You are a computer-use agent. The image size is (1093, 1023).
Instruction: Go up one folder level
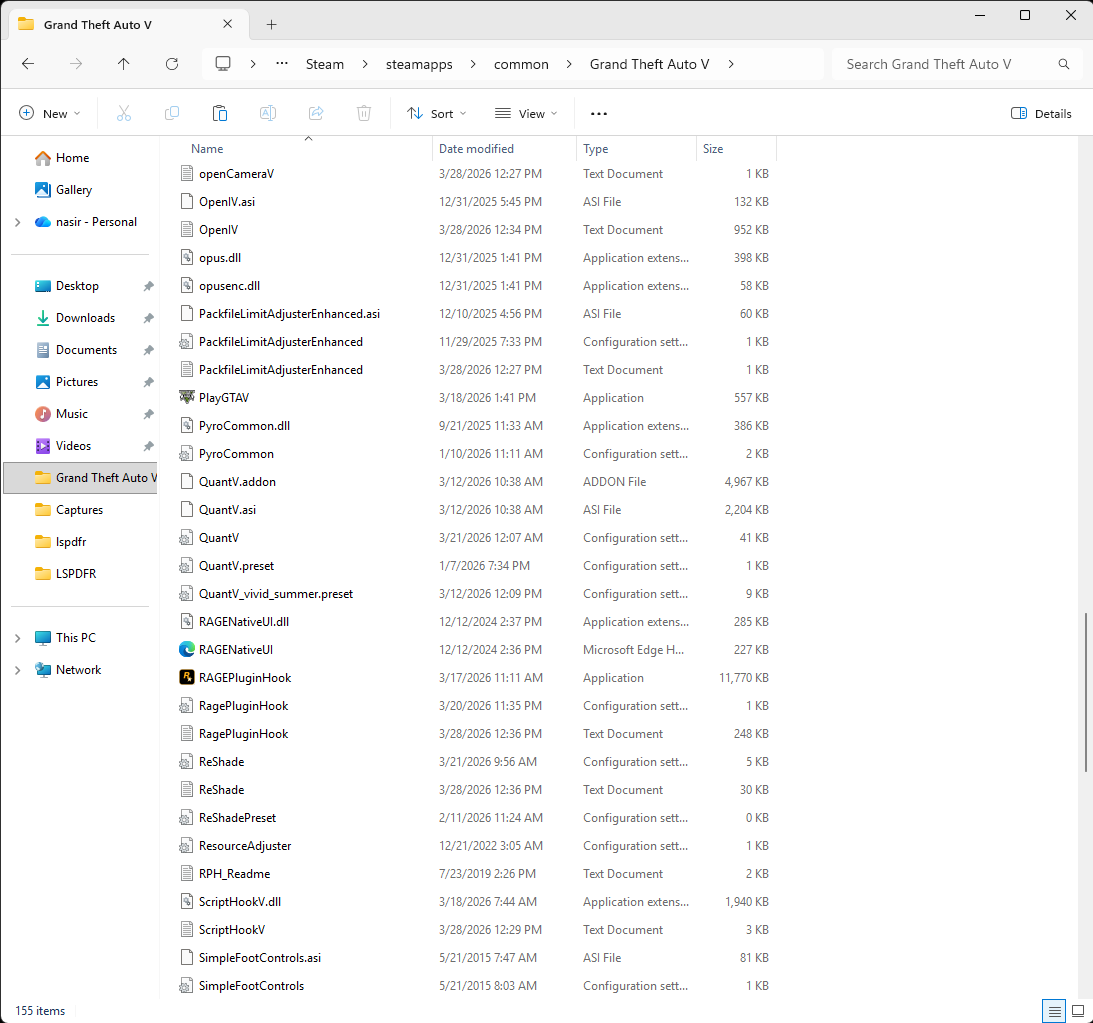pos(123,64)
